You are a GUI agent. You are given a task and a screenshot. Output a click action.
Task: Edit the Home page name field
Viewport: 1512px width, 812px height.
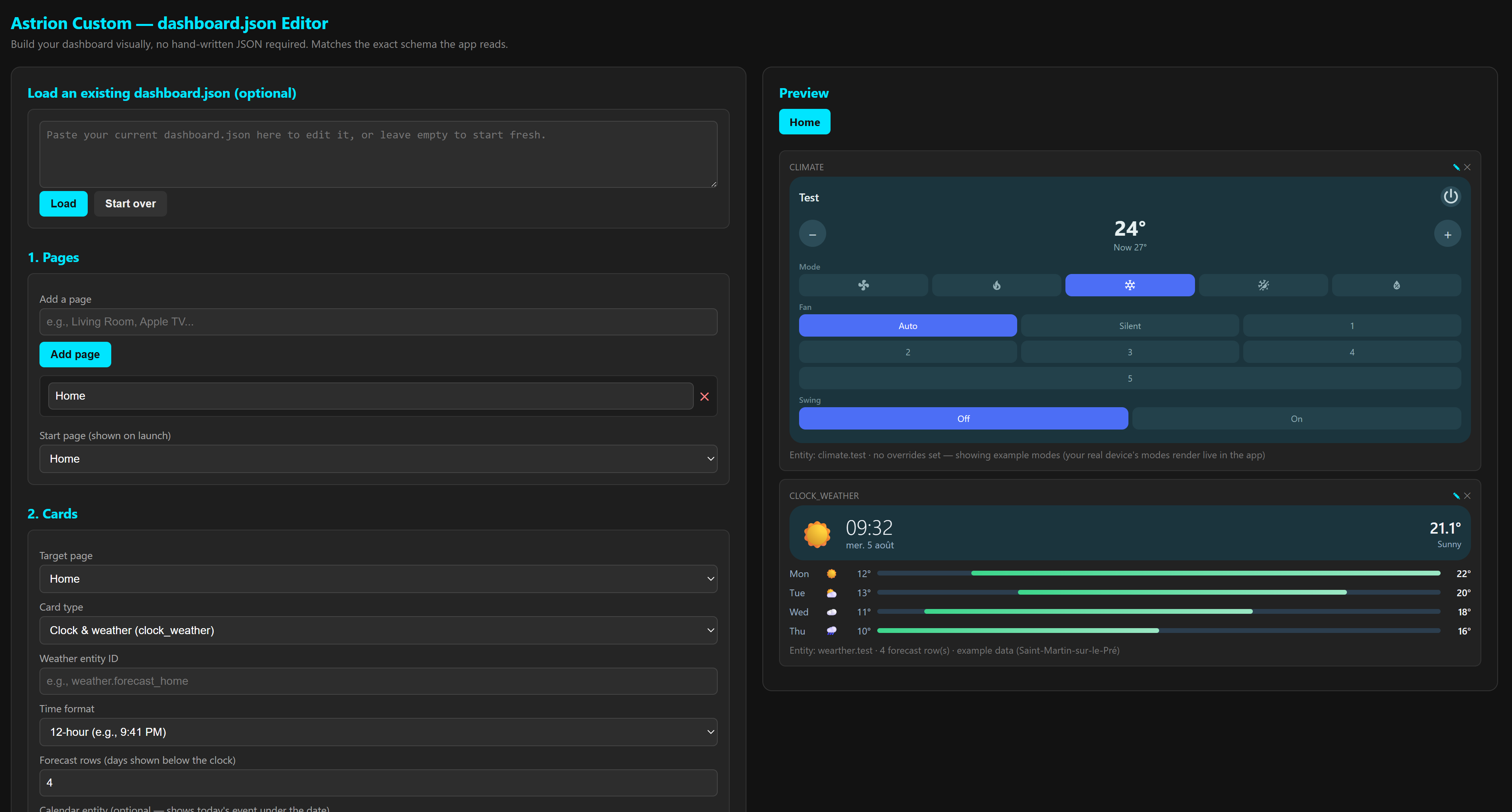coord(370,396)
